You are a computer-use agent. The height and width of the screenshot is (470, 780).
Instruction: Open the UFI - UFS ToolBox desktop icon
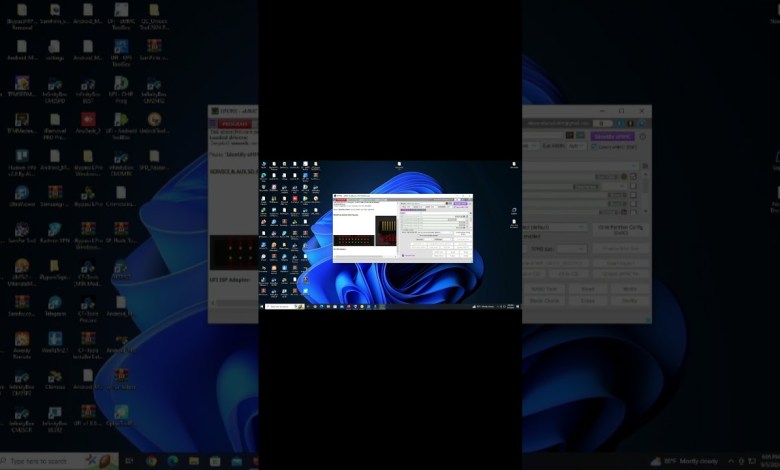click(x=120, y=48)
